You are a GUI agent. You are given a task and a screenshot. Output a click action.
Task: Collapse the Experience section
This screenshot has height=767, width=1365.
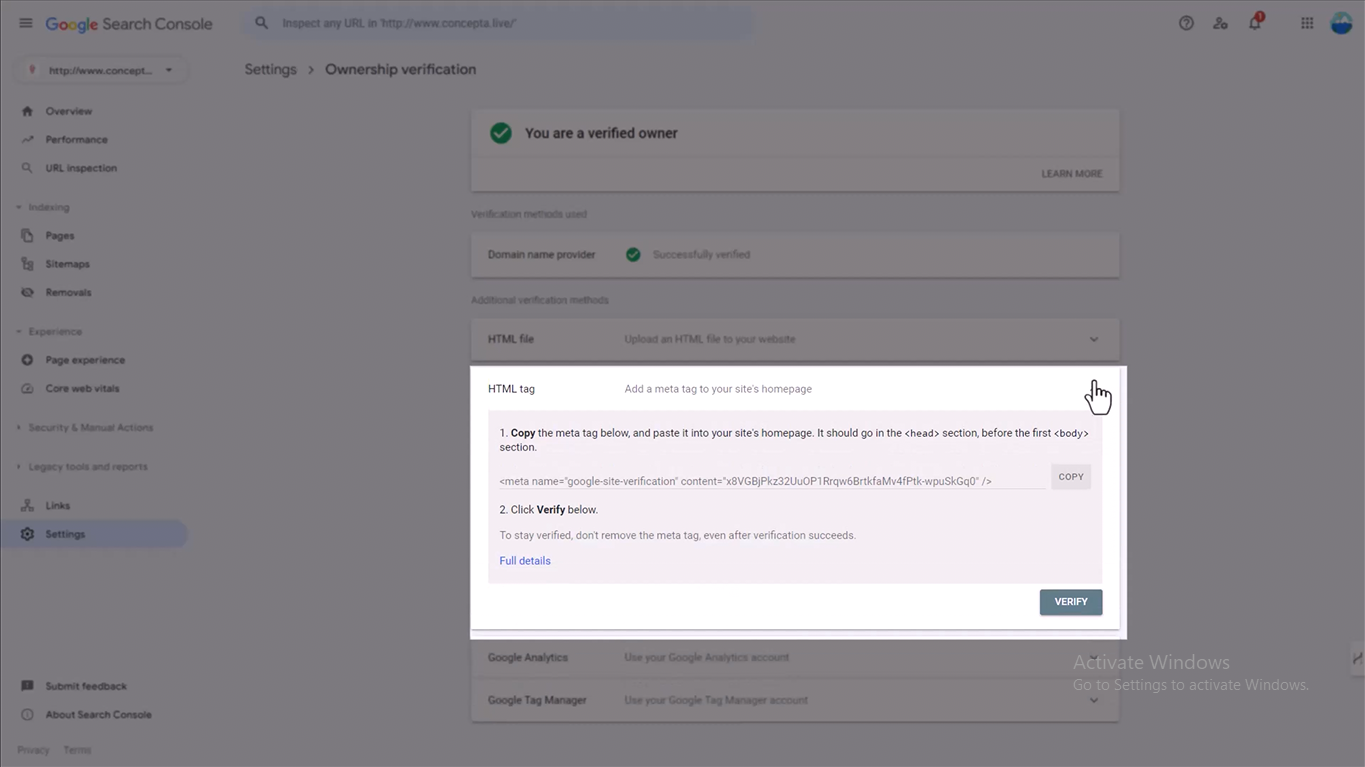pyautogui.click(x=50, y=331)
